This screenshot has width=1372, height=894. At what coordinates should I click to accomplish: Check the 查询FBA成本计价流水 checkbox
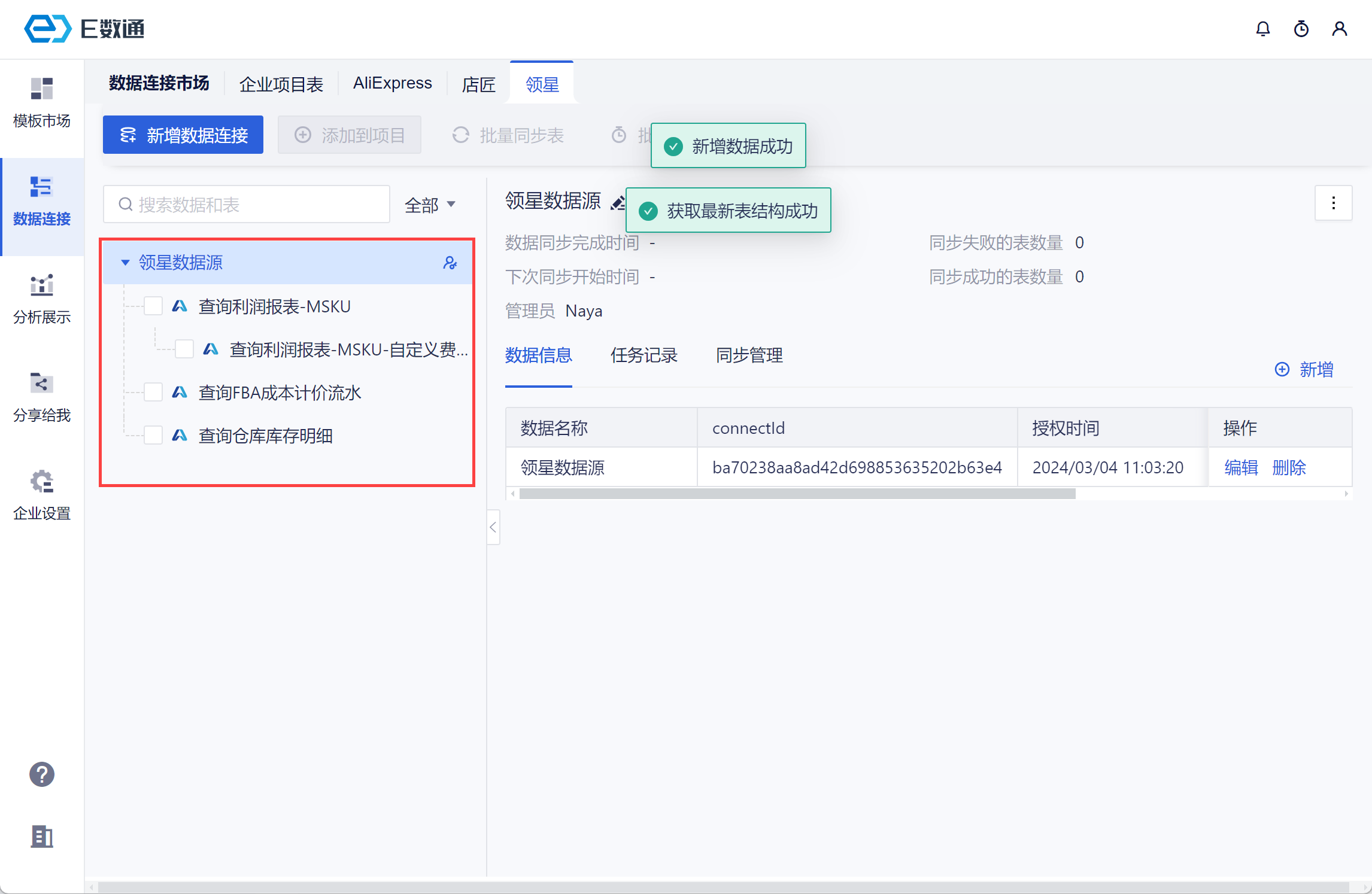[153, 393]
